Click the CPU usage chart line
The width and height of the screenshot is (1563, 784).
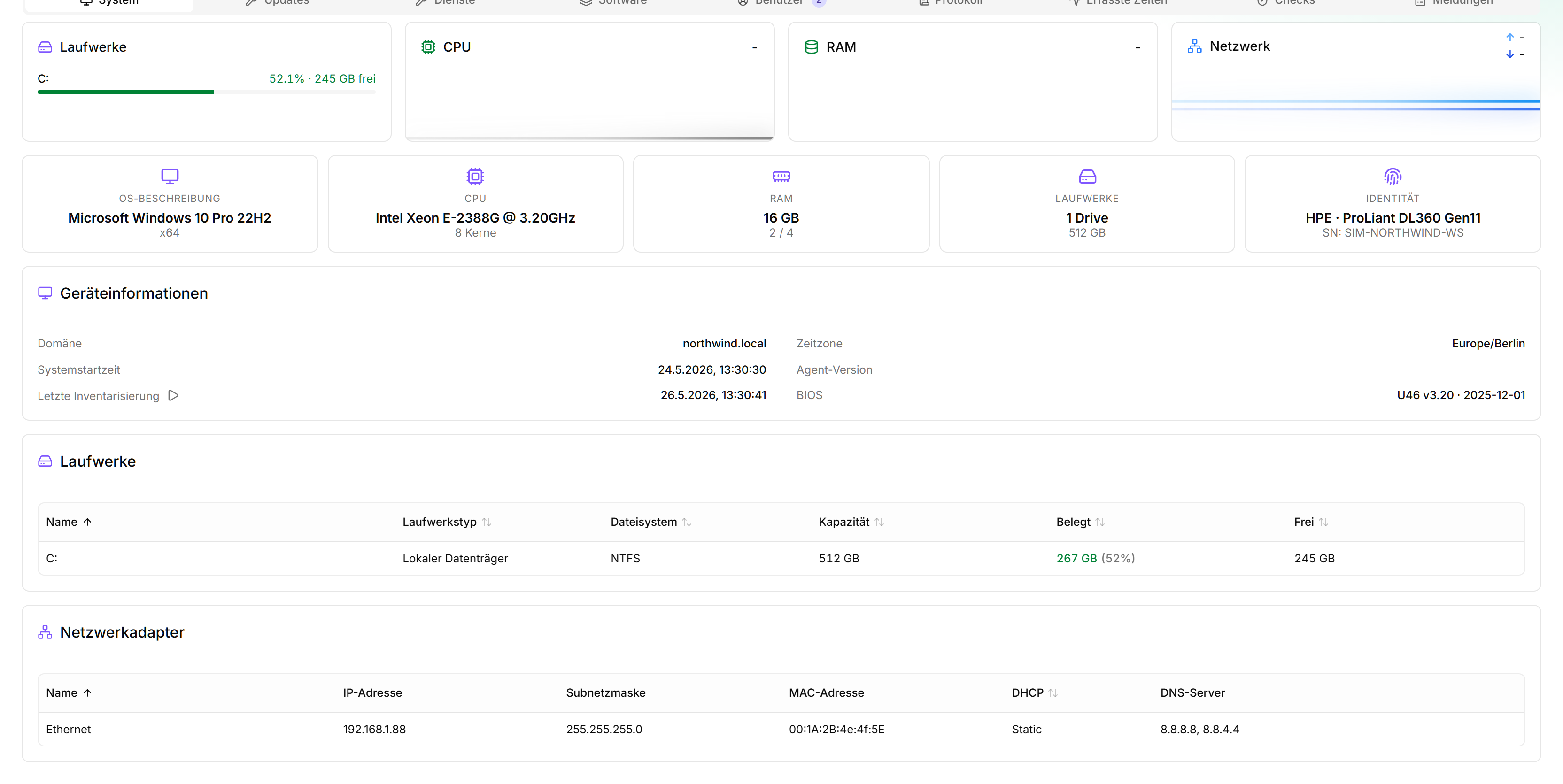tap(589, 137)
